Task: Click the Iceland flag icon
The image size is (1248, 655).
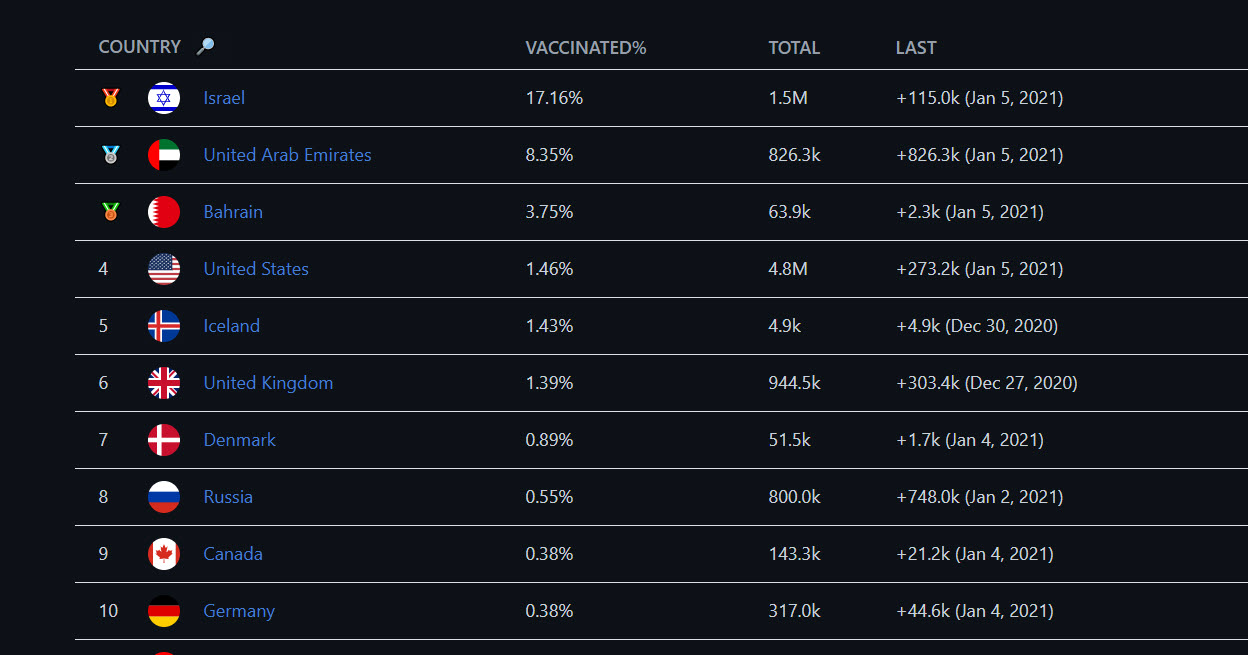Action: 164,326
